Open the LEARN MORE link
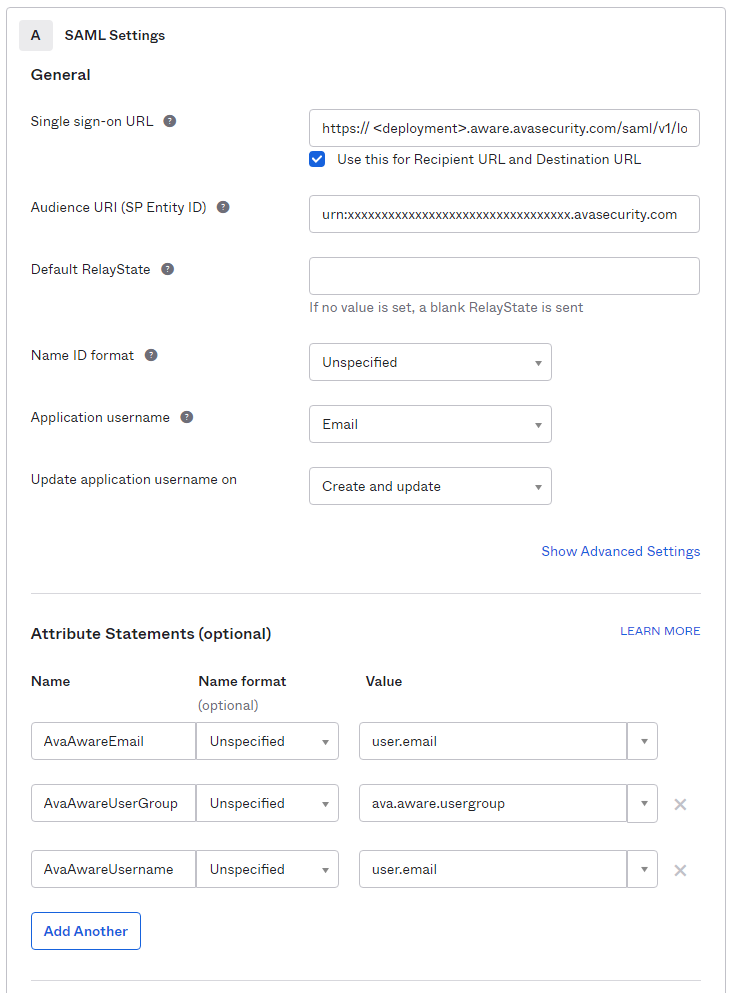733x1006 pixels. [x=660, y=631]
